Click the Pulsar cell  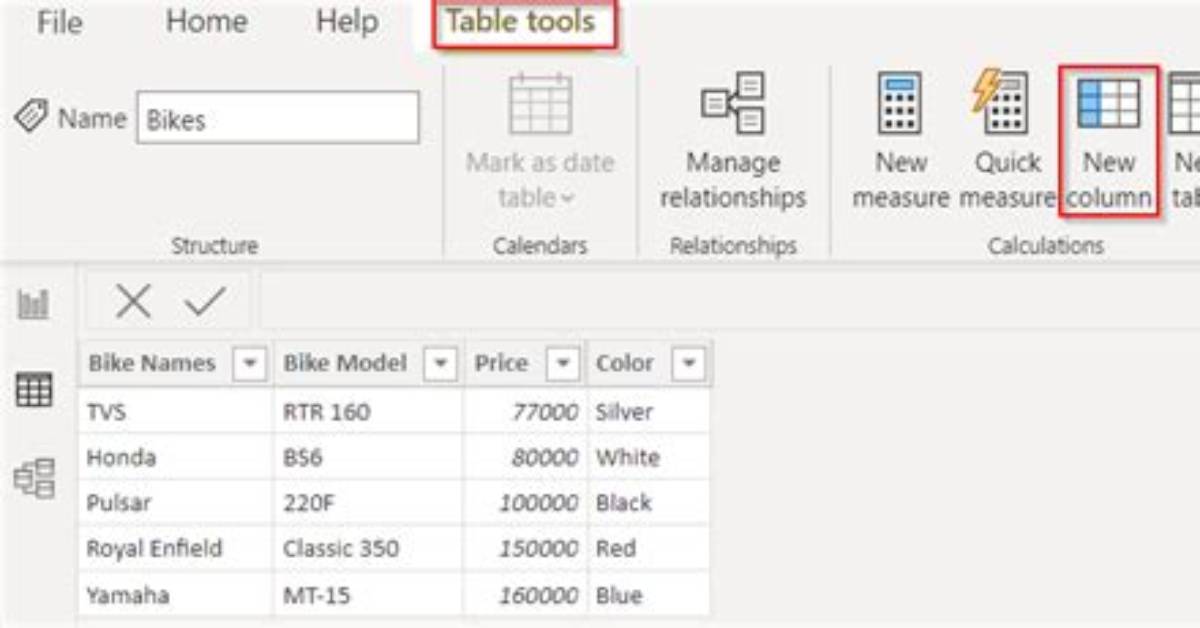(175, 503)
